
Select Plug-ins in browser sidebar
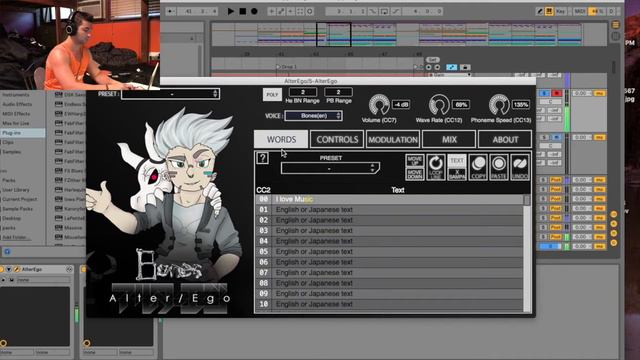pyautogui.click(x=23, y=133)
